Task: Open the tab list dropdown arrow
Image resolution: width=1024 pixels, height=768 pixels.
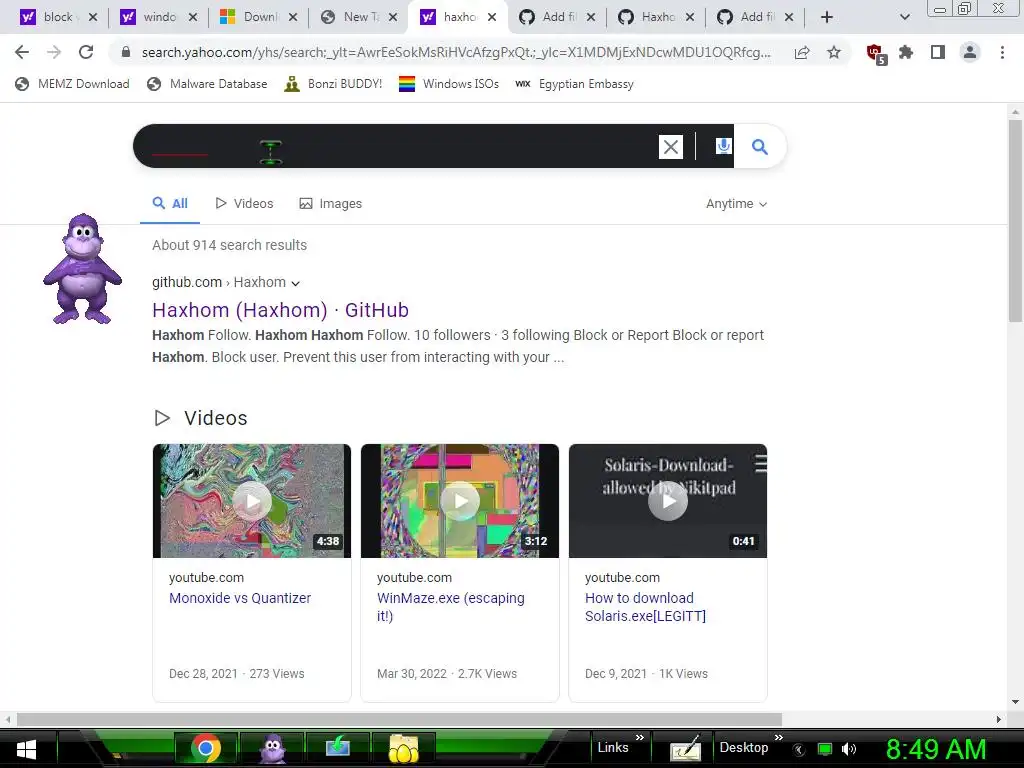Action: (x=904, y=17)
